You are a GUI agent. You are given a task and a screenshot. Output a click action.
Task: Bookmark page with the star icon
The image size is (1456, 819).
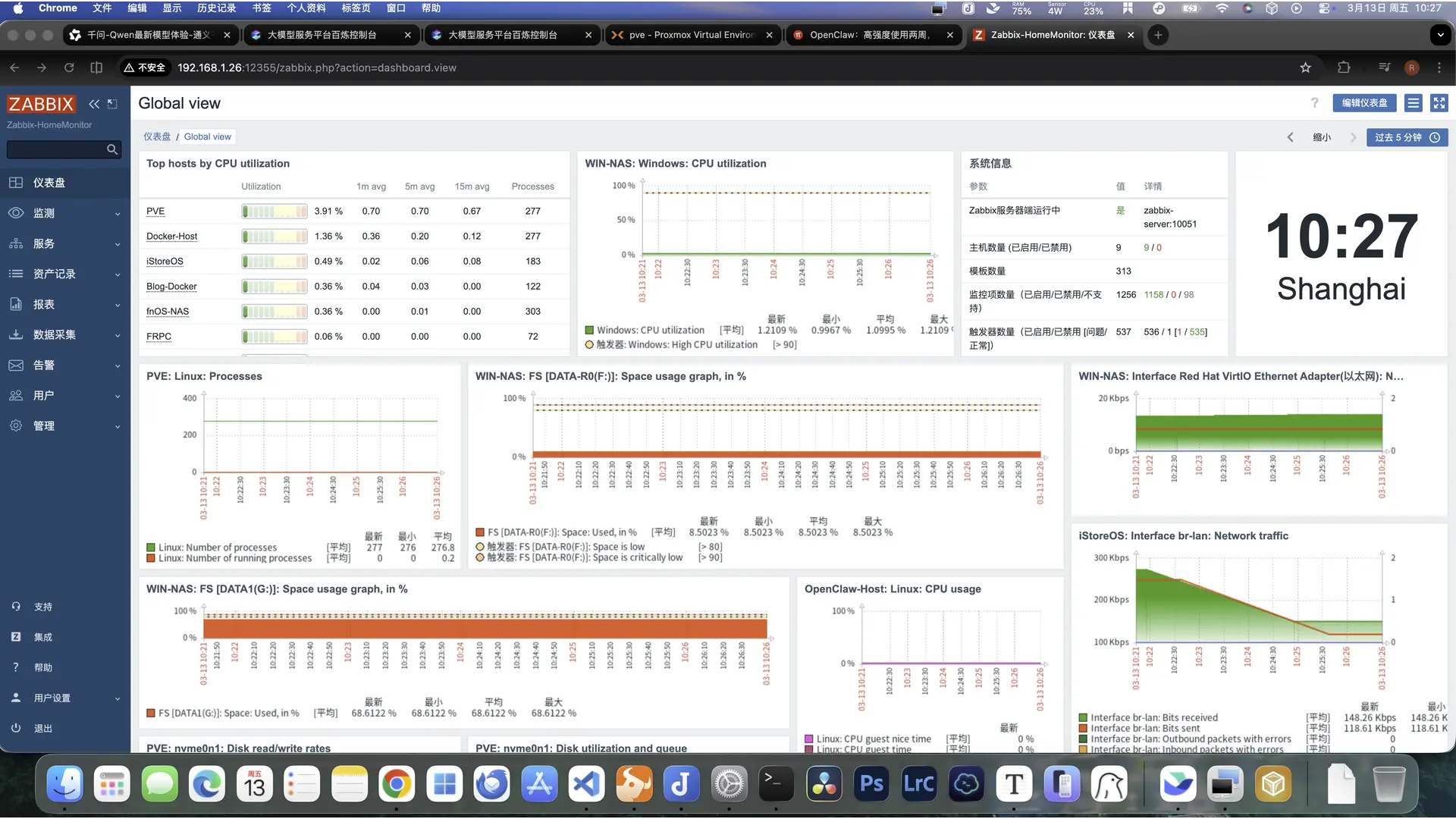pyautogui.click(x=1305, y=67)
